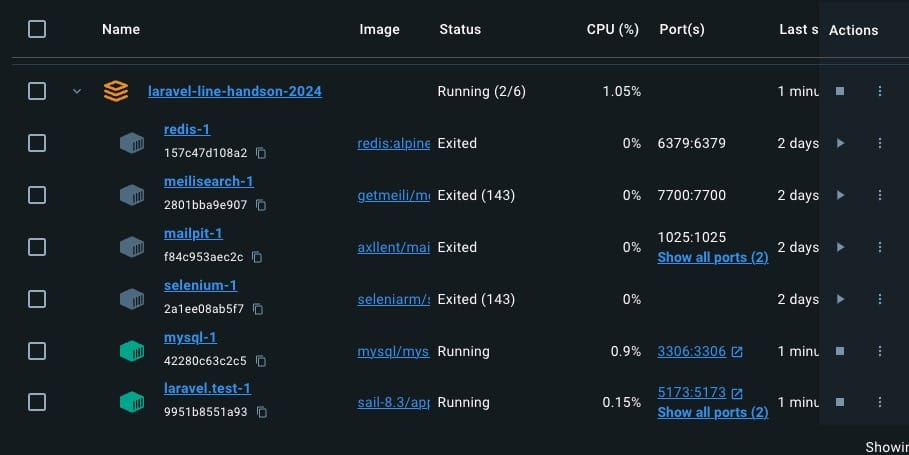The image size is (909, 455).
Task: Click the redis-1 grey container icon
Action: click(132, 143)
